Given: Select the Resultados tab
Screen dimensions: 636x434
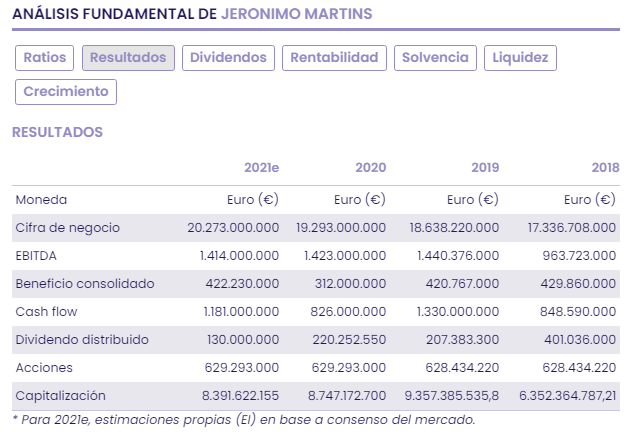Looking at the screenshot, I should (x=128, y=58).
